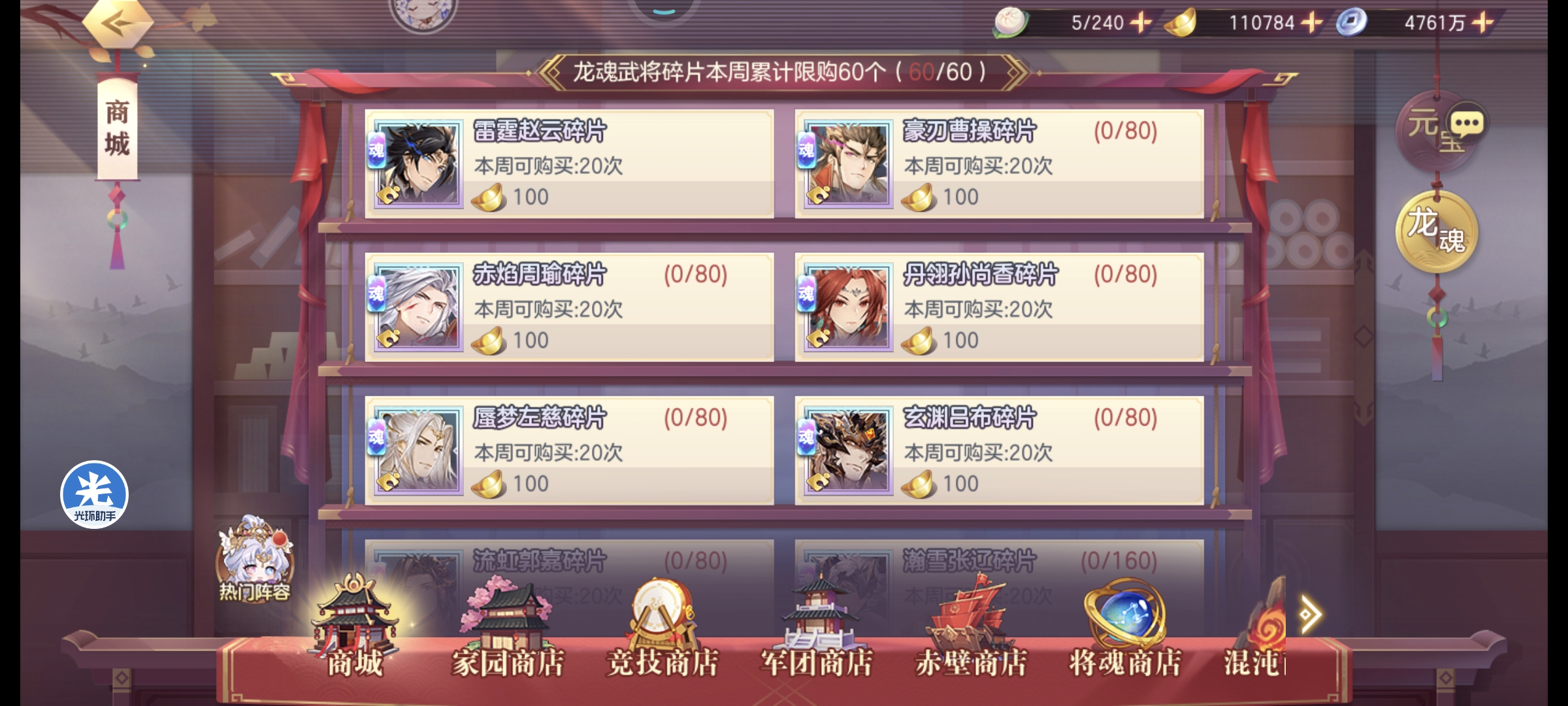Open the 光环助手 floating assistant icon
This screenshot has height=706, width=1568.
click(94, 495)
